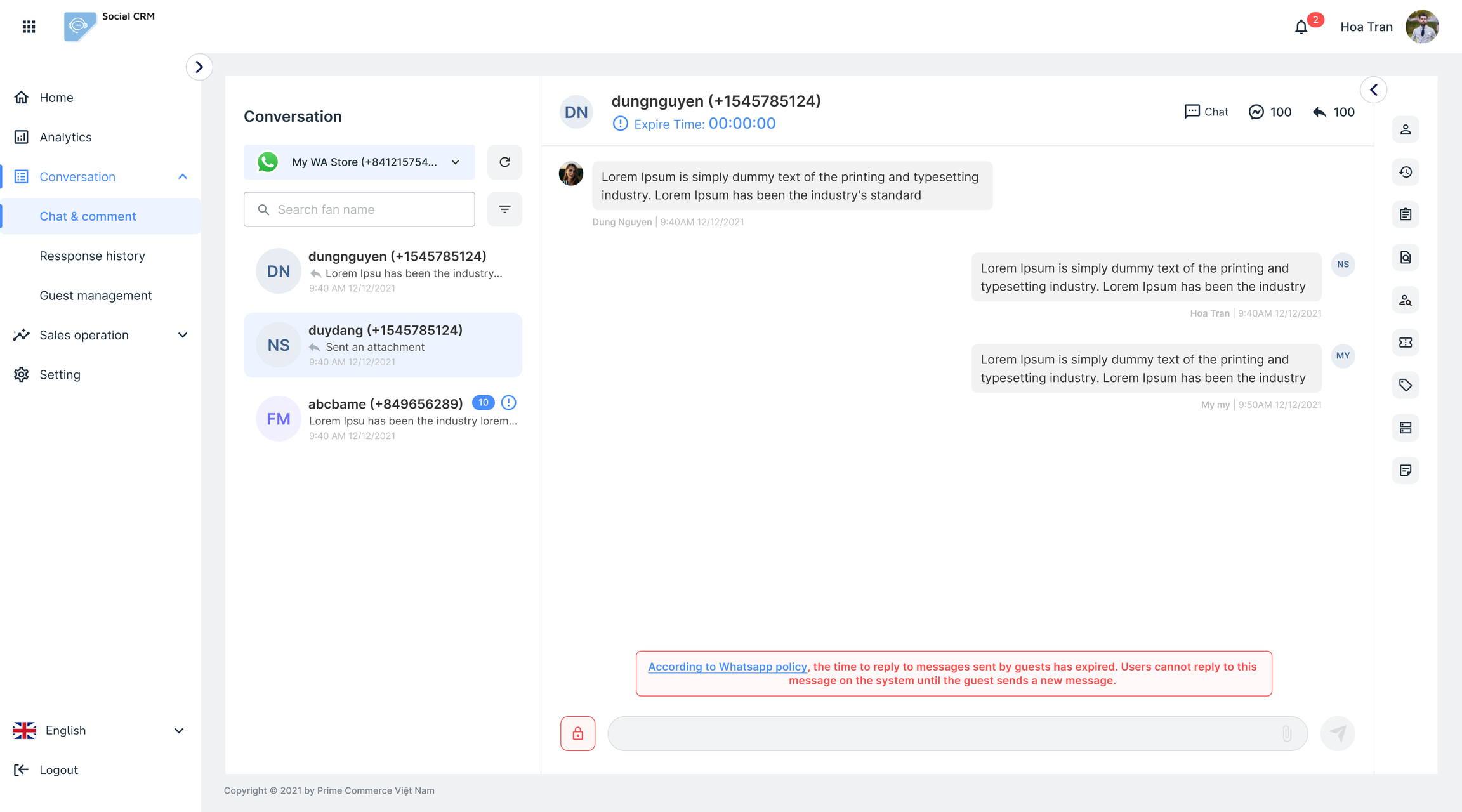Image resolution: width=1462 pixels, height=812 pixels.
Task: Click the red lock icon button
Action: coord(577,733)
